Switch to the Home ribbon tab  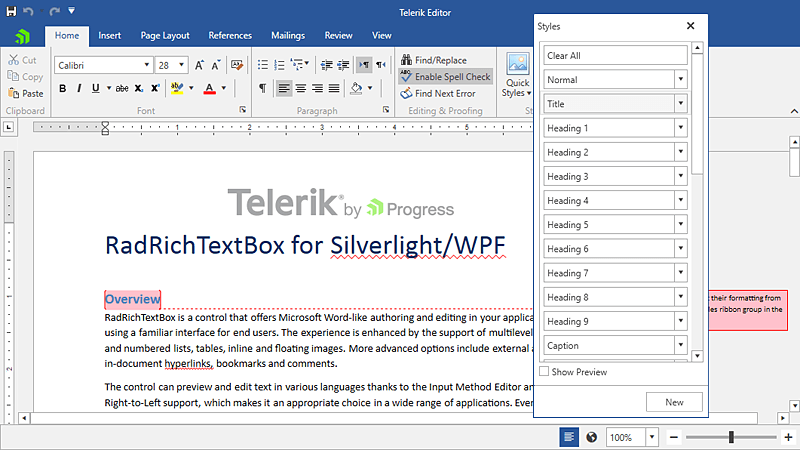[67, 36]
